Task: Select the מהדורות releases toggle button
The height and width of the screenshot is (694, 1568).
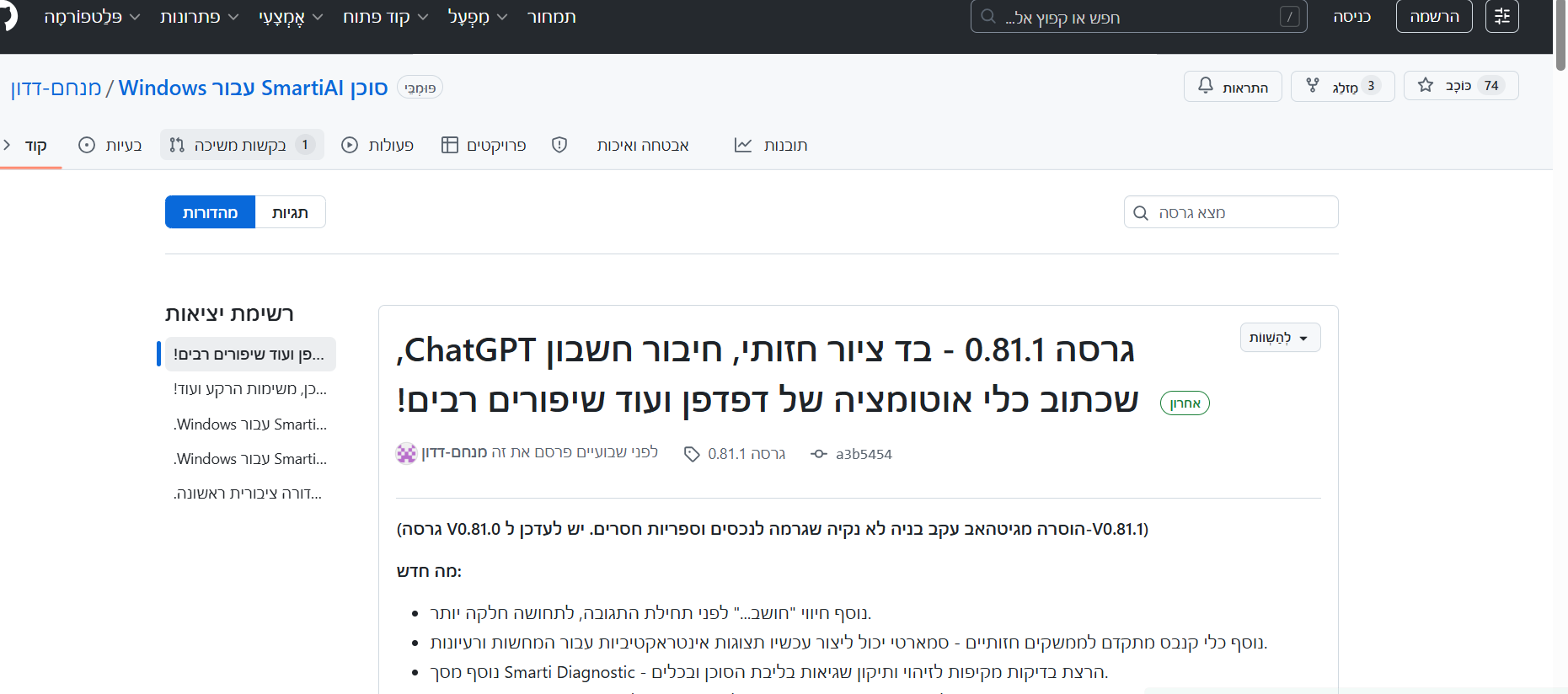Action: pos(210,212)
